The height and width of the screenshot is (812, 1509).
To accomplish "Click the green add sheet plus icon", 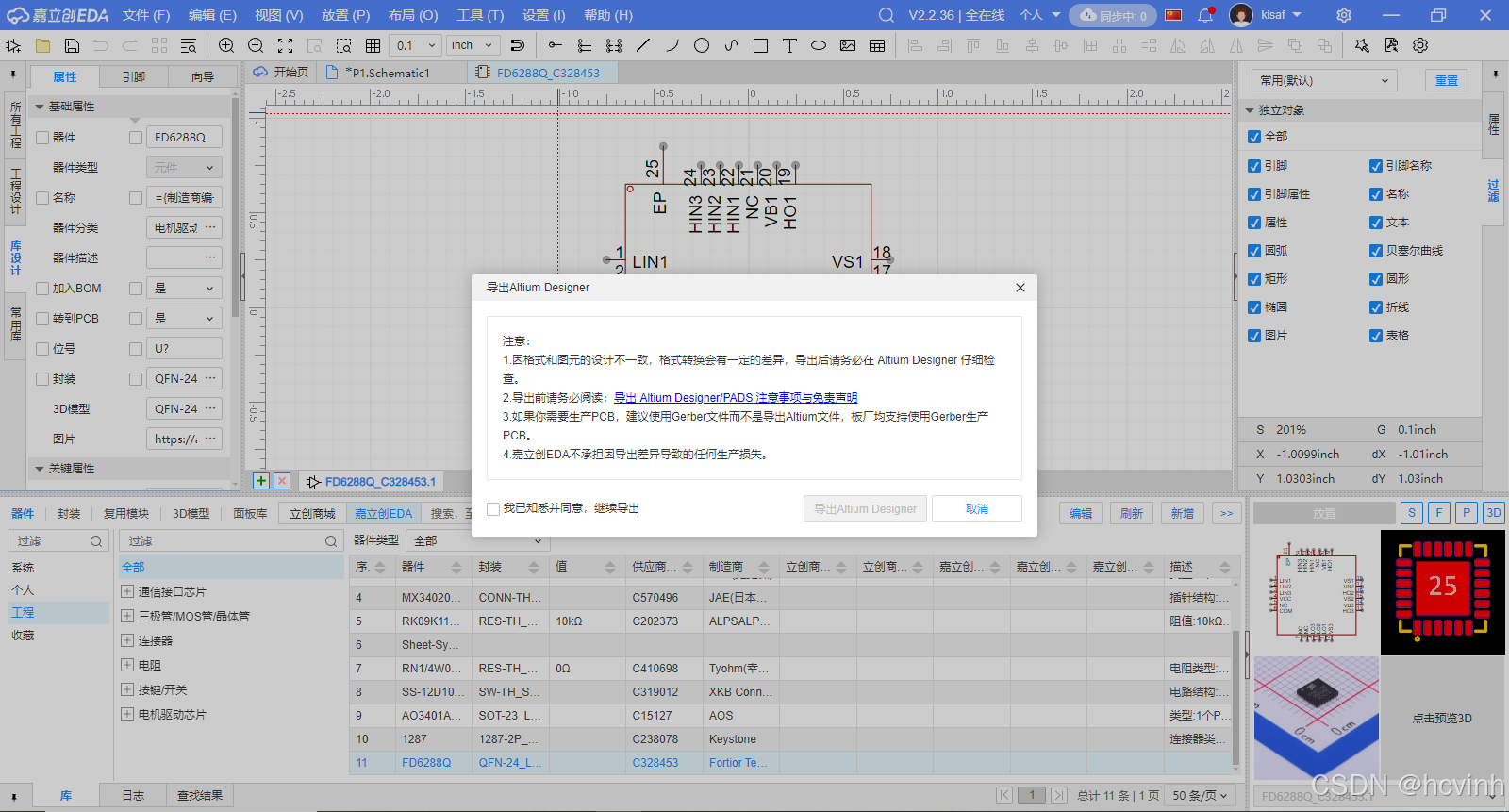I will tap(261, 481).
